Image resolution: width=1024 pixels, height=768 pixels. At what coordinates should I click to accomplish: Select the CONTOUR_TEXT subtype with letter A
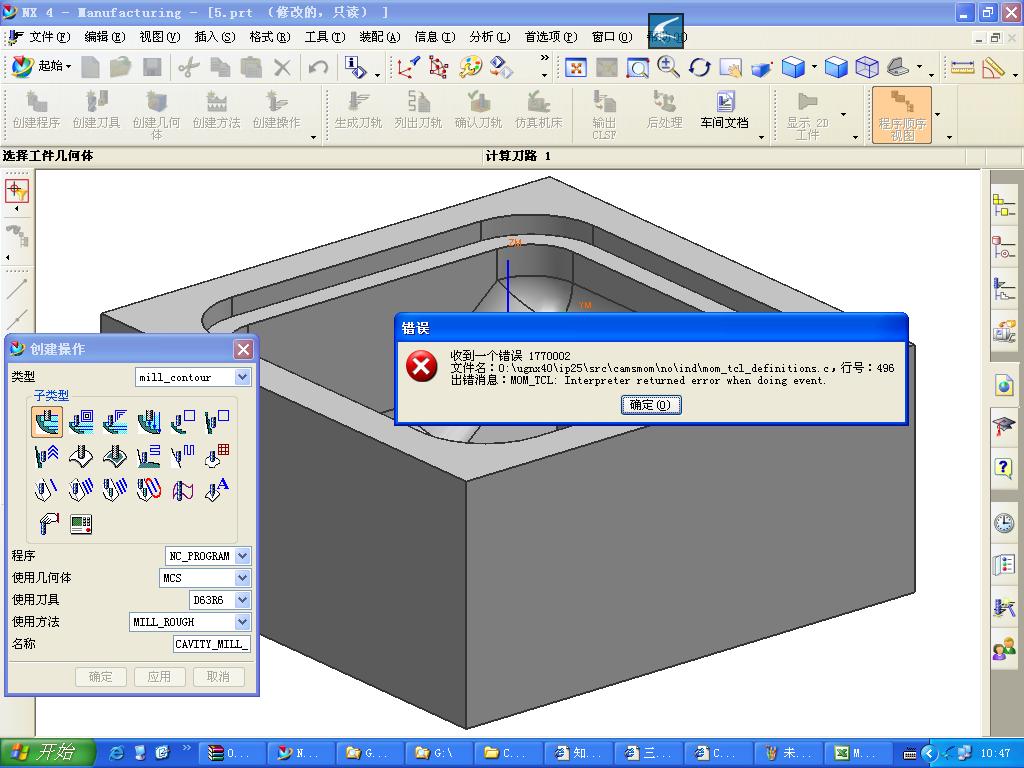(x=217, y=489)
